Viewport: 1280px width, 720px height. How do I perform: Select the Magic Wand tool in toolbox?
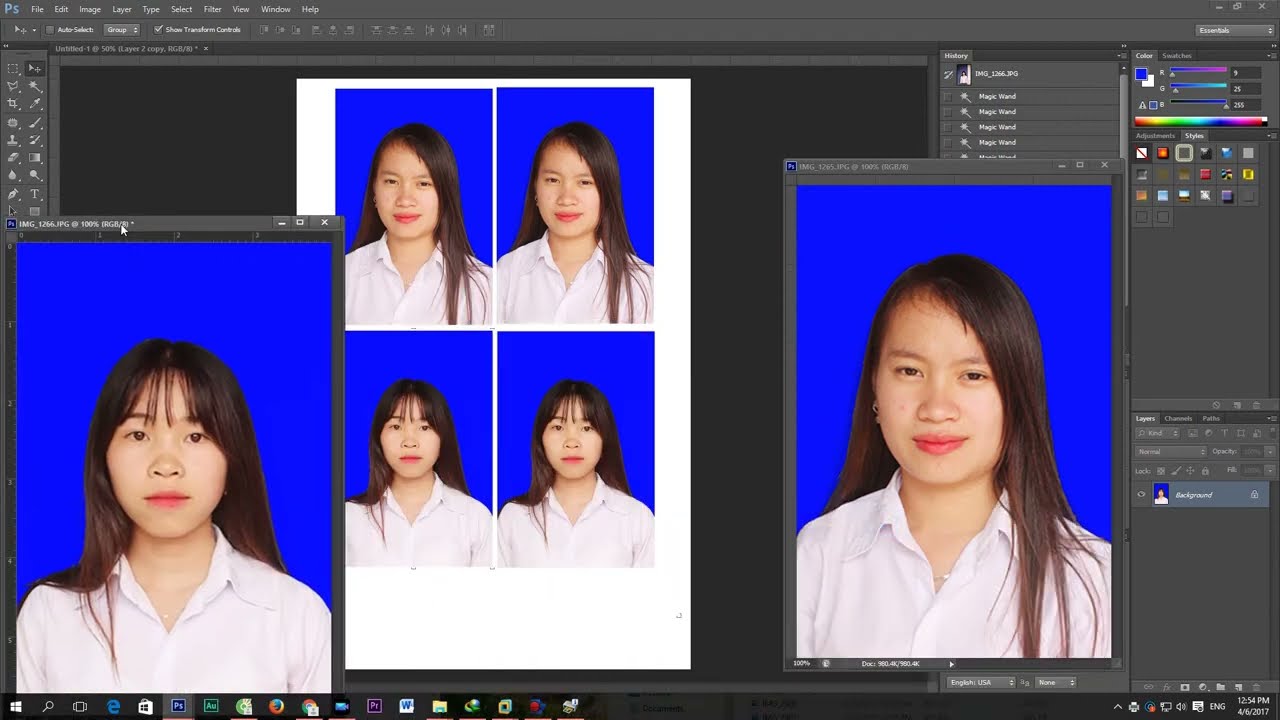(x=34, y=87)
